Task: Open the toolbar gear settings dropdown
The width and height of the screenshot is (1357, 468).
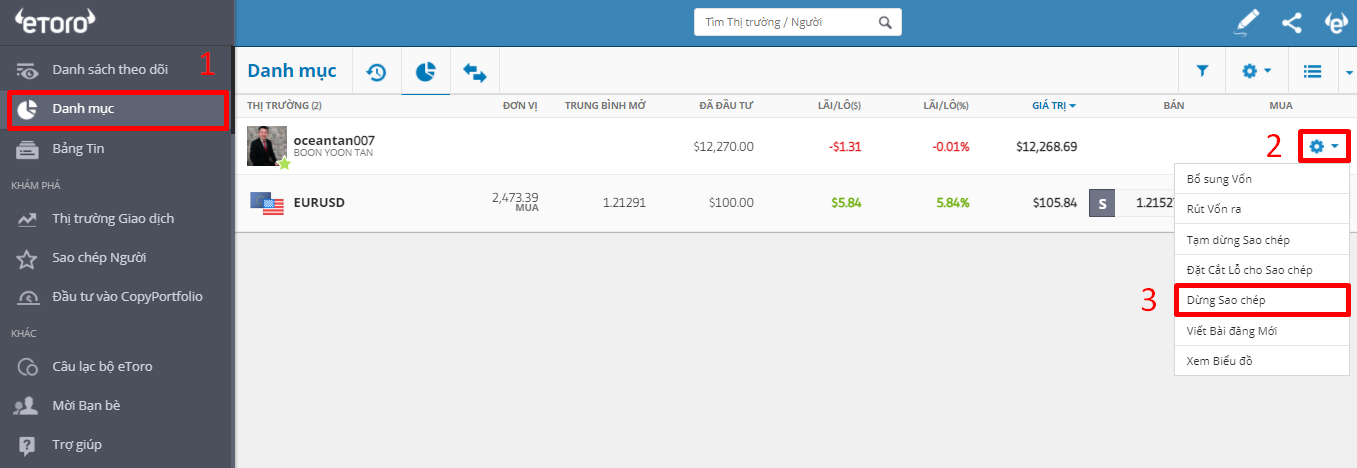Action: (1255, 72)
